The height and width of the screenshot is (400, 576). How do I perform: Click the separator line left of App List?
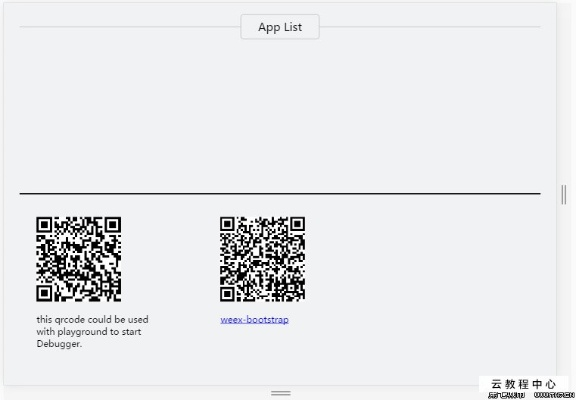tap(130, 27)
